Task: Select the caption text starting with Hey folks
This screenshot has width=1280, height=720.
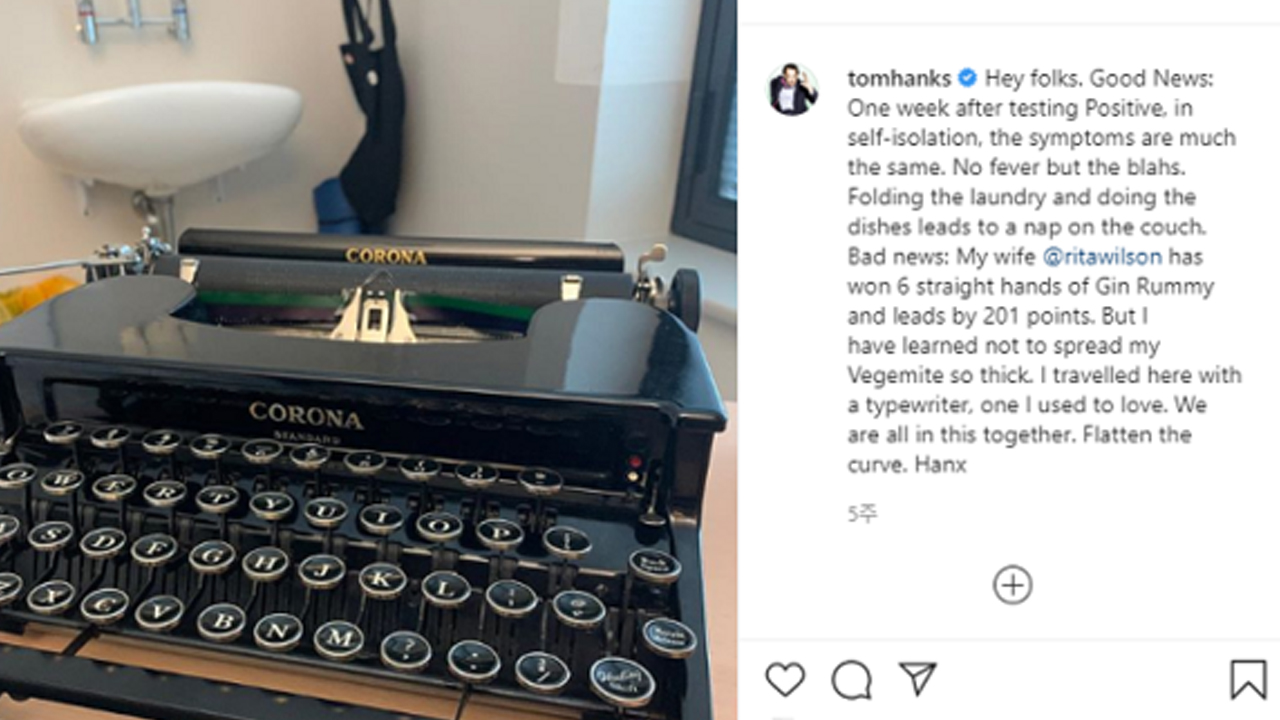Action: pyautogui.click(x=1042, y=271)
